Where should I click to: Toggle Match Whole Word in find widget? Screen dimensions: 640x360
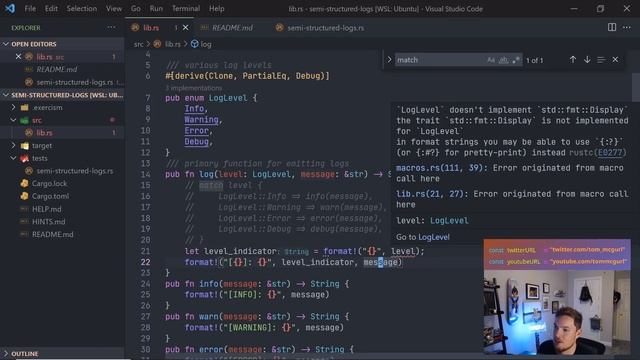click(x=503, y=60)
